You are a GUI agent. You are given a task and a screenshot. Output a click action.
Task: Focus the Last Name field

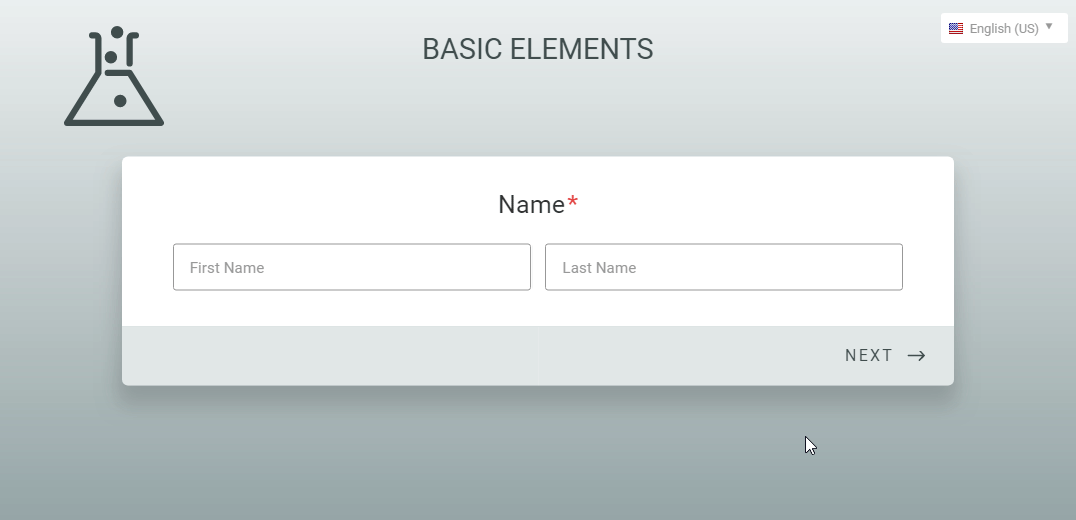[724, 267]
